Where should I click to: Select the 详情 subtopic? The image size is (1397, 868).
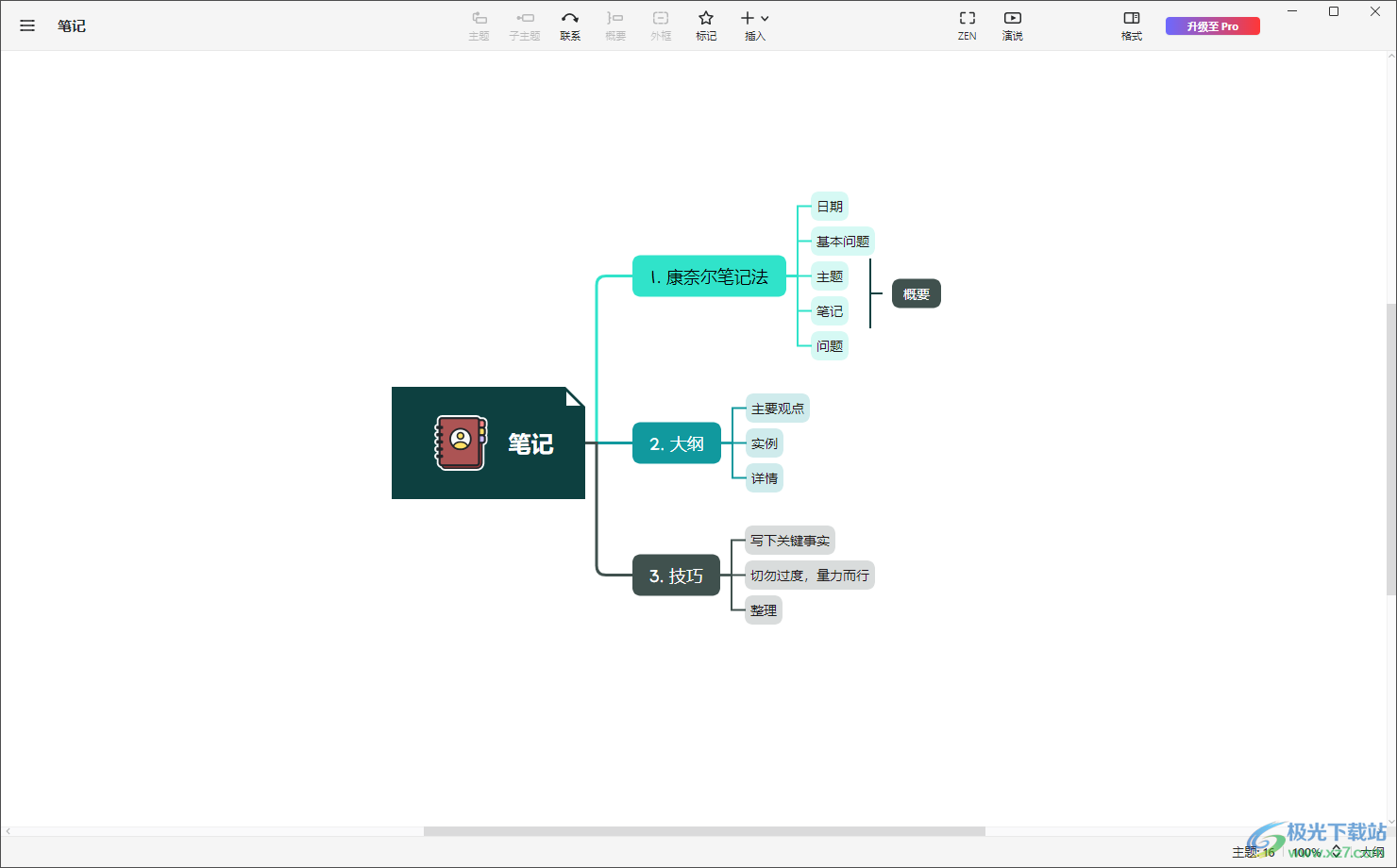(x=765, y=478)
